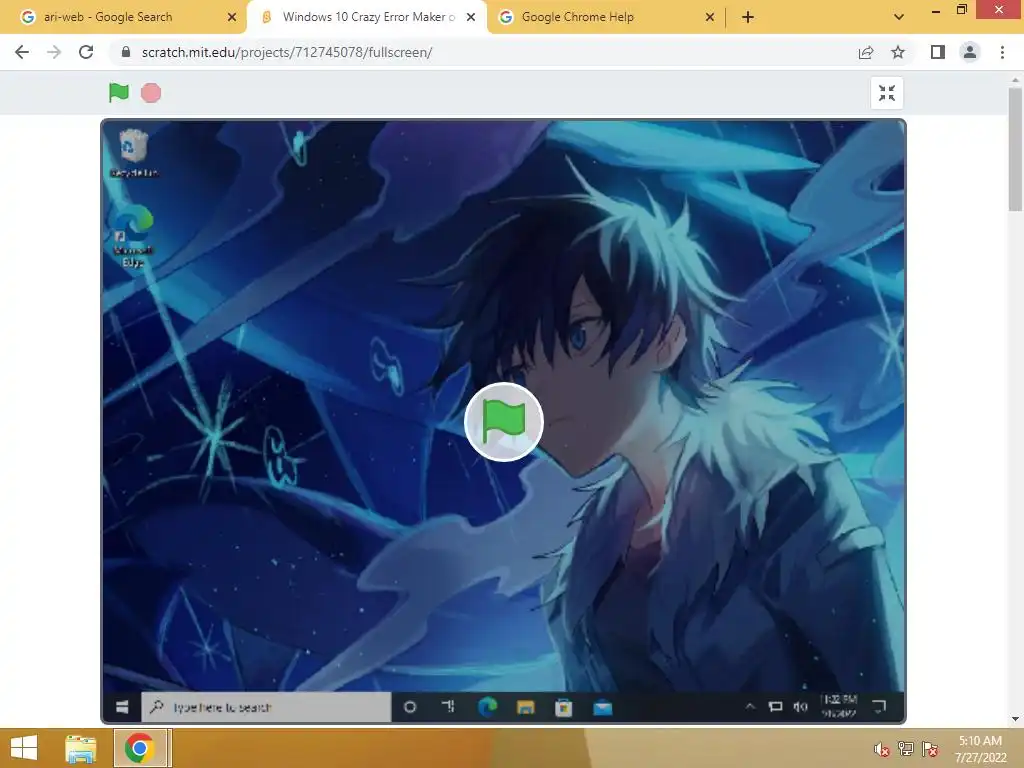Image resolution: width=1024 pixels, height=768 pixels.
Task: Go back to the previous page
Action: pos(22,52)
